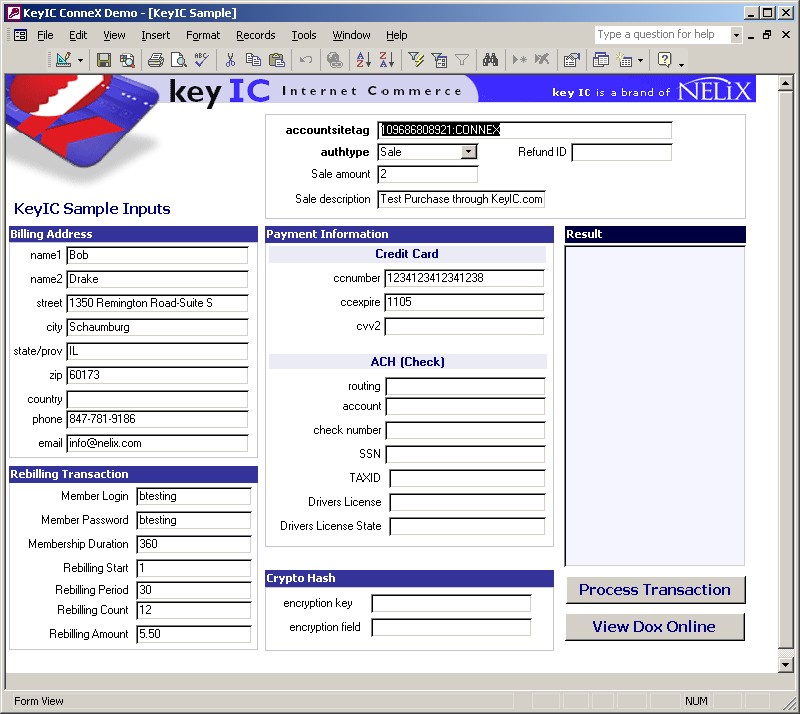The width and height of the screenshot is (800, 714).
Task: Click the form control icon beside File menu
Action: (x=20, y=35)
